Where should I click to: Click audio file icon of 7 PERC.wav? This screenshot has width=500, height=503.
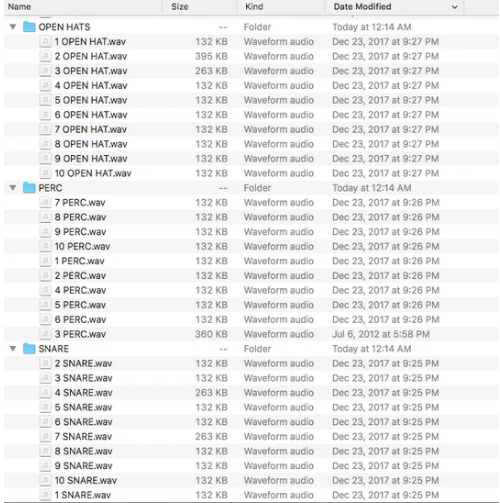point(45,203)
